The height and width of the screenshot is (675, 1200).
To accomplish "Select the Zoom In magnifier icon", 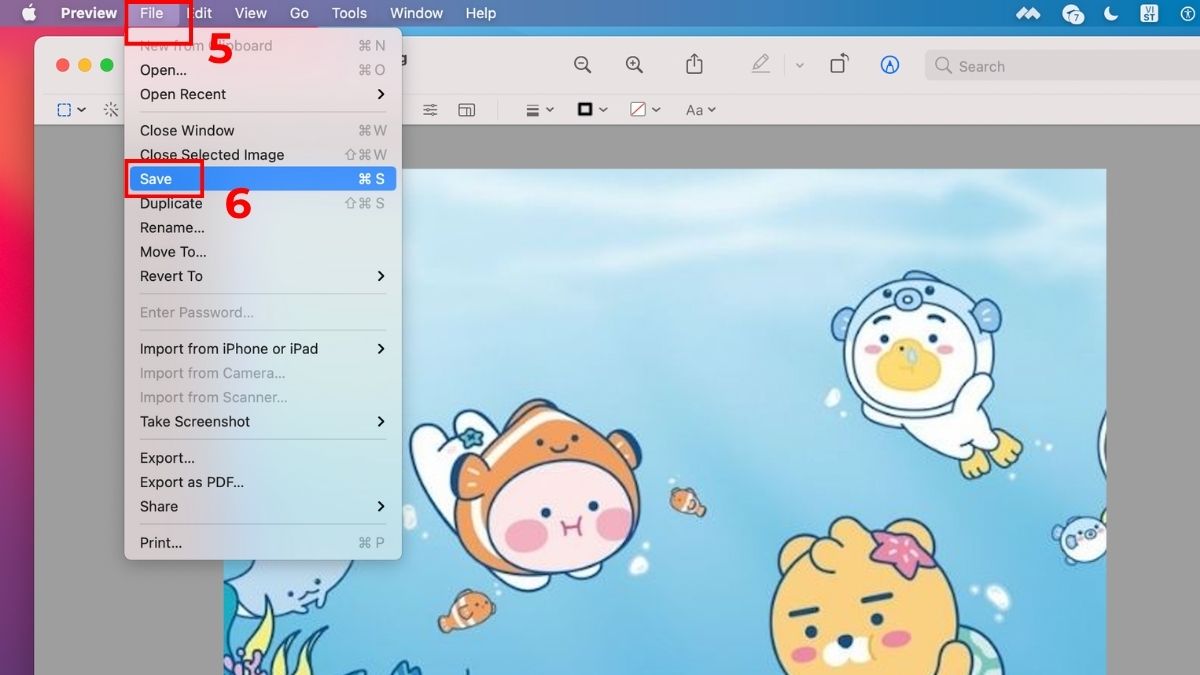I will [x=635, y=65].
